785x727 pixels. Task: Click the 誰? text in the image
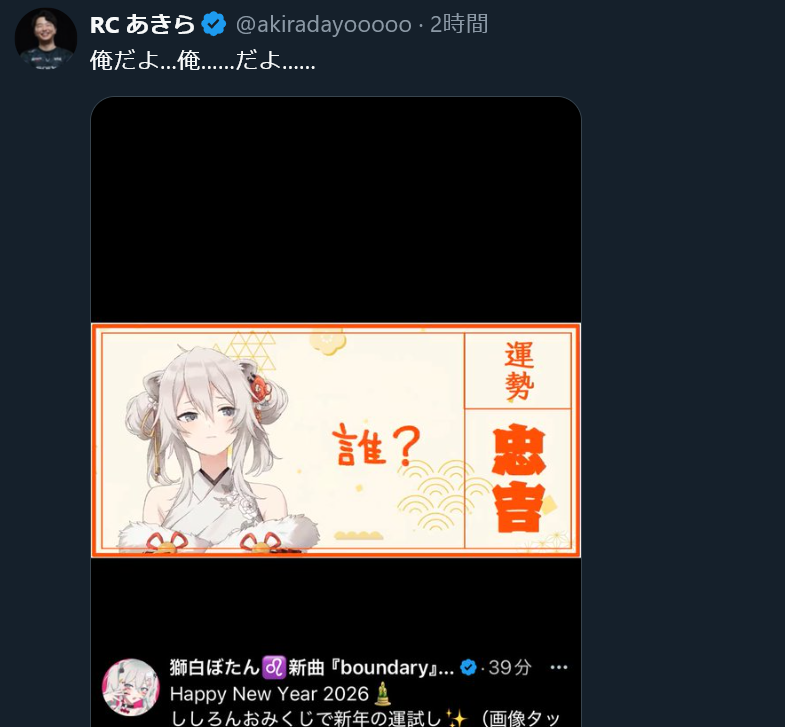tap(376, 445)
